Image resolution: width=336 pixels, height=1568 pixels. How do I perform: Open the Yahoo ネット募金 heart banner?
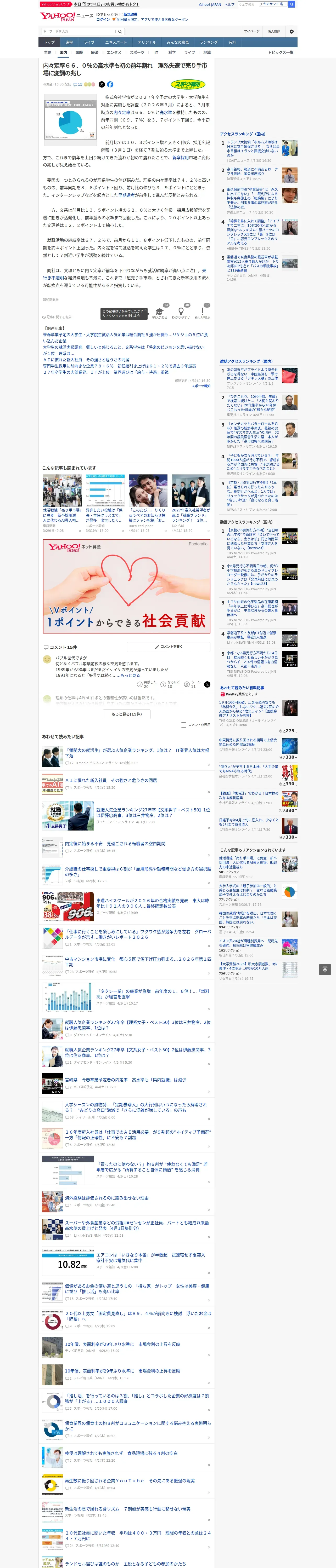point(126,586)
